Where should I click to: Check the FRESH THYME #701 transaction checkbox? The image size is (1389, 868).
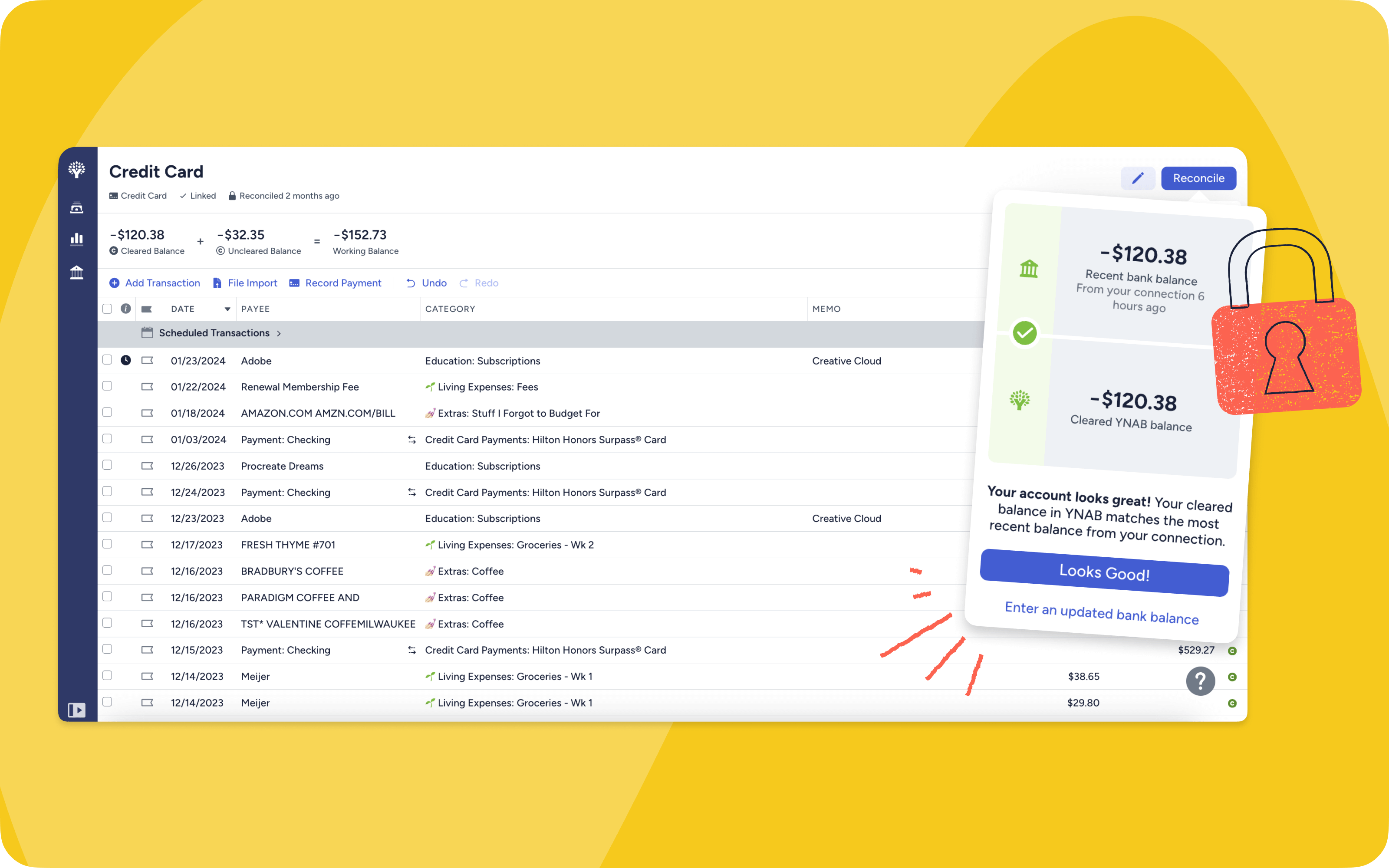[x=107, y=544]
